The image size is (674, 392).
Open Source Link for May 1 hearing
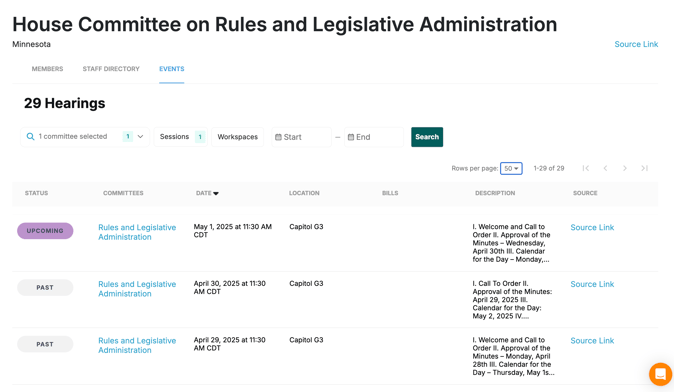tap(592, 227)
